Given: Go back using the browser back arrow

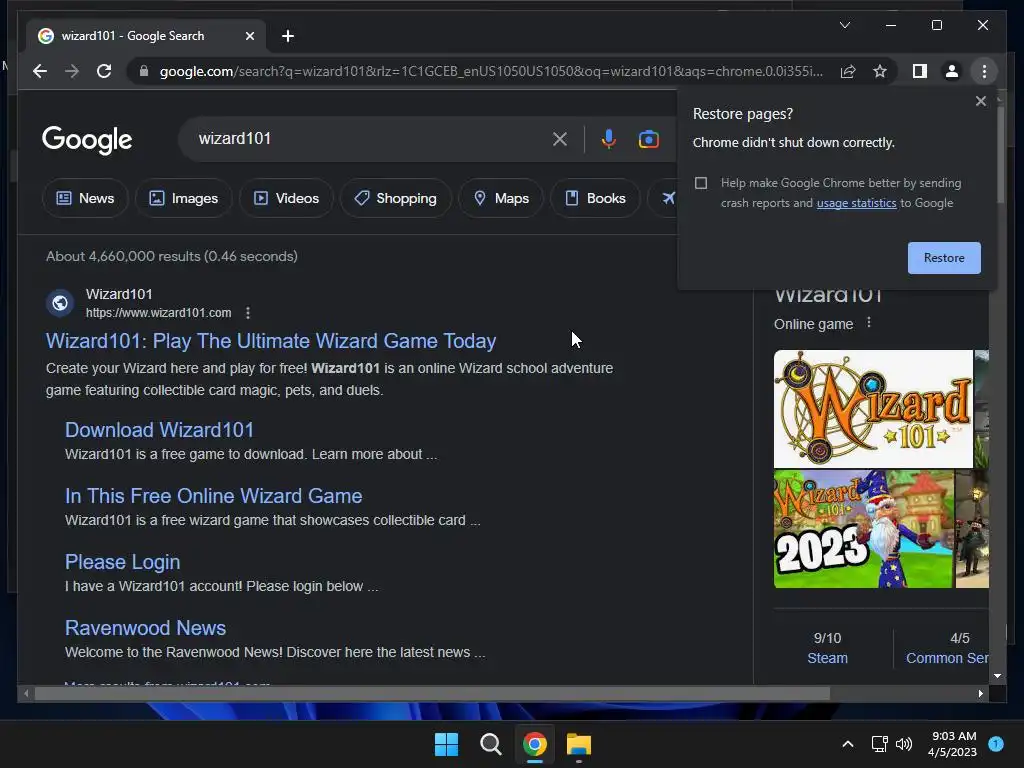Looking at the screenshot, I should click(40, 71).
